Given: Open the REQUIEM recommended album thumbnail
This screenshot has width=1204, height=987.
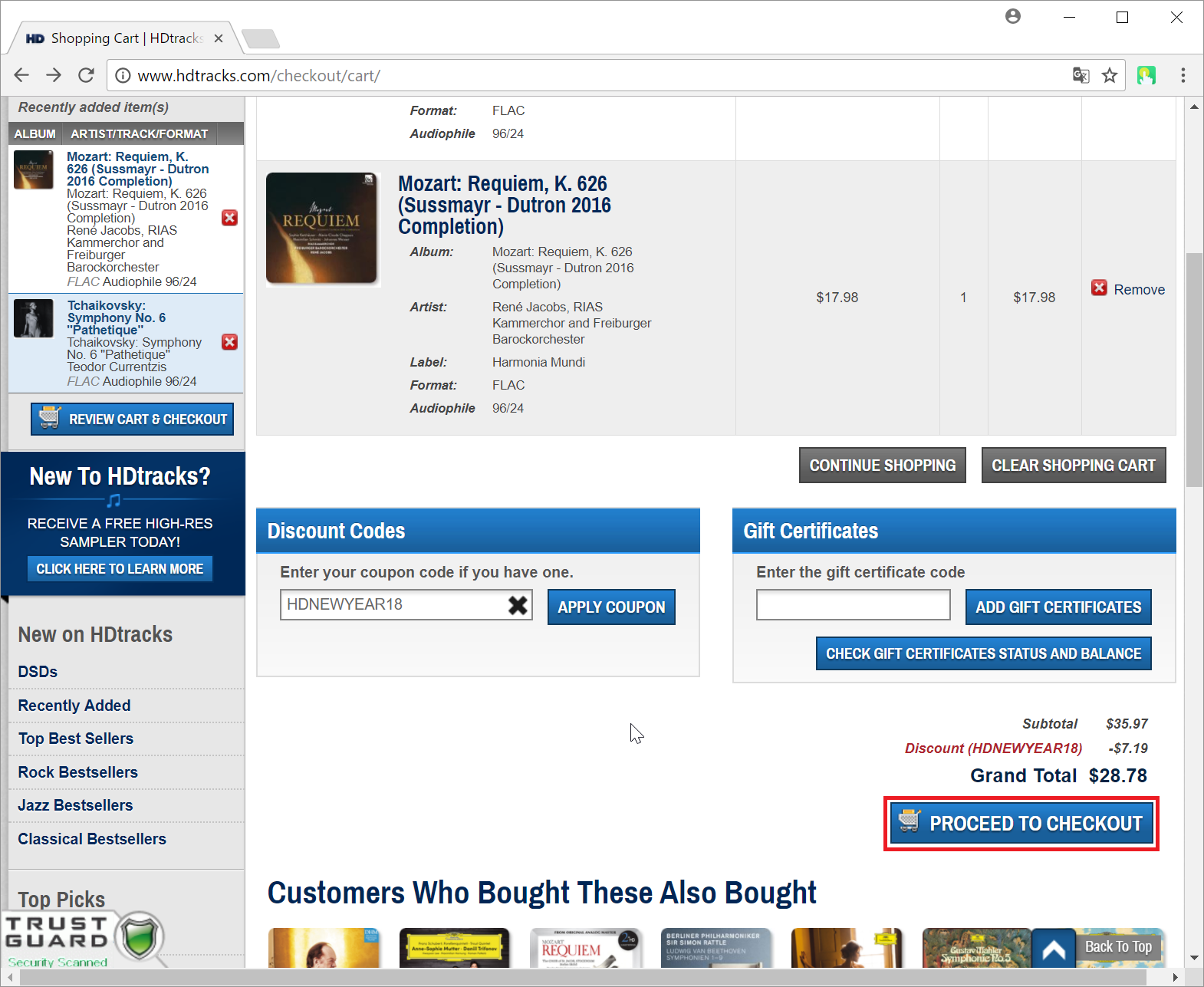Looking at the screenshot, I should (585, 948).
